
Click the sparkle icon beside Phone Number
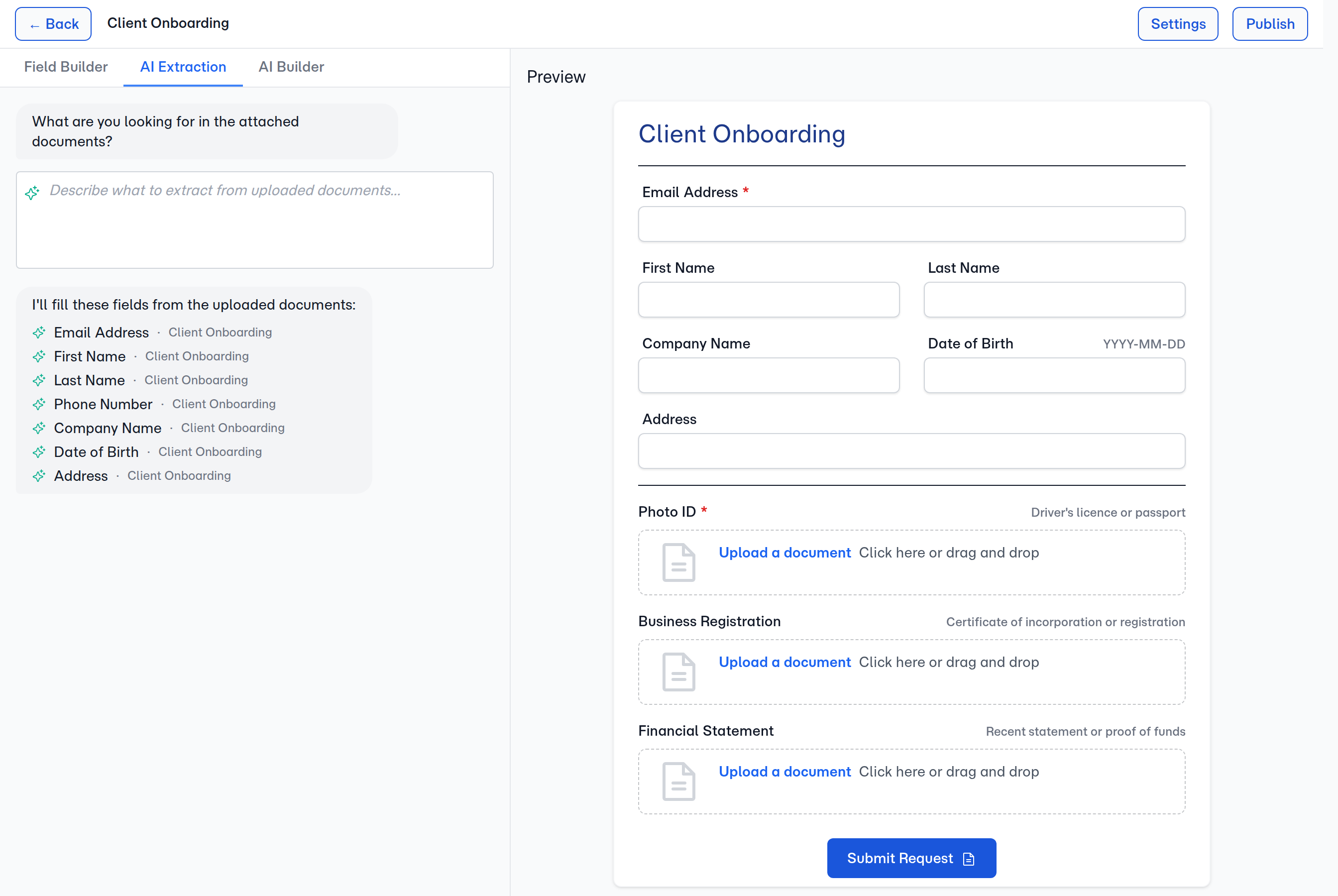click(x=39, y=405)
